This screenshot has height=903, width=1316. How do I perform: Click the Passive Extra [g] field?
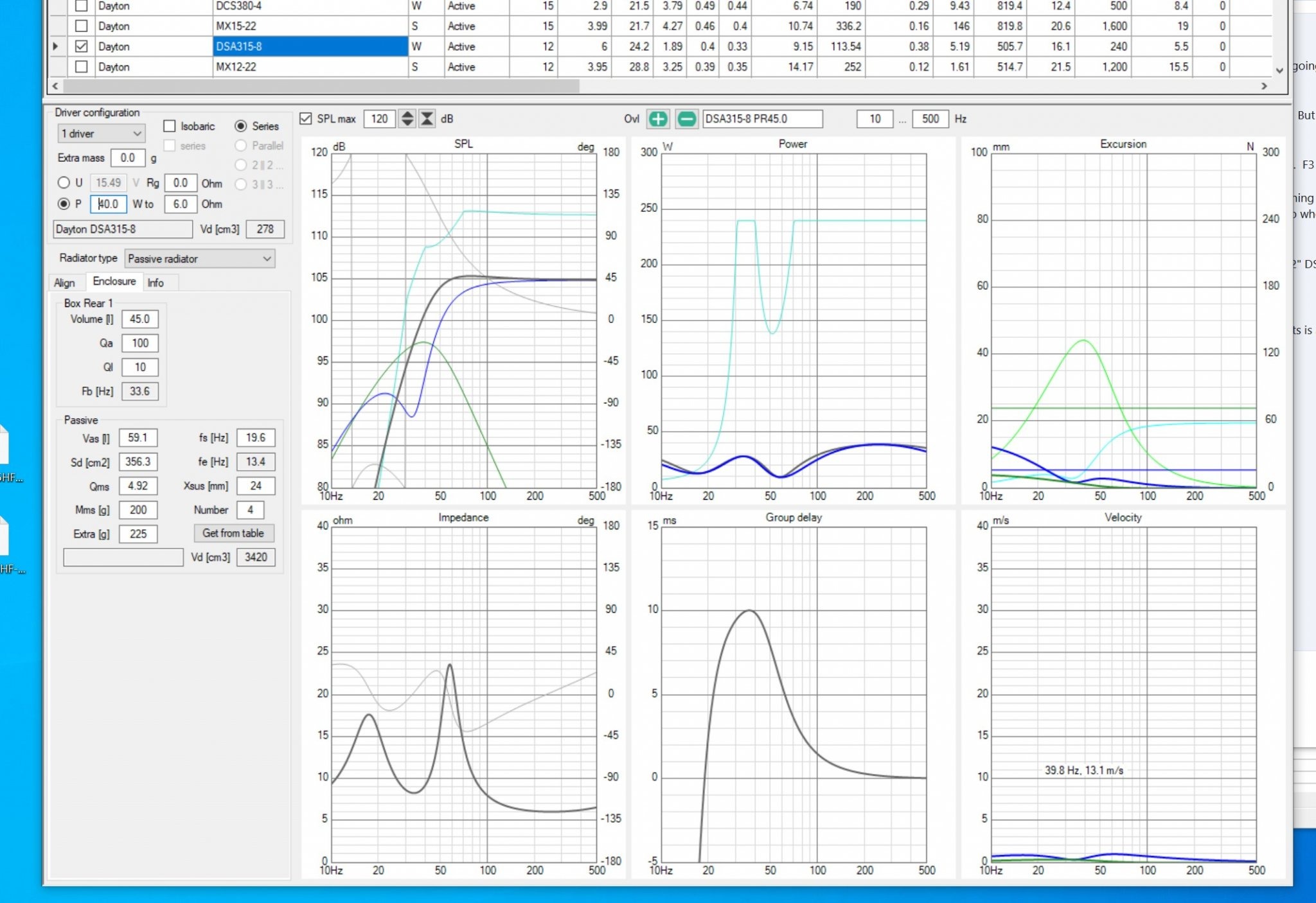coord(138,534)
